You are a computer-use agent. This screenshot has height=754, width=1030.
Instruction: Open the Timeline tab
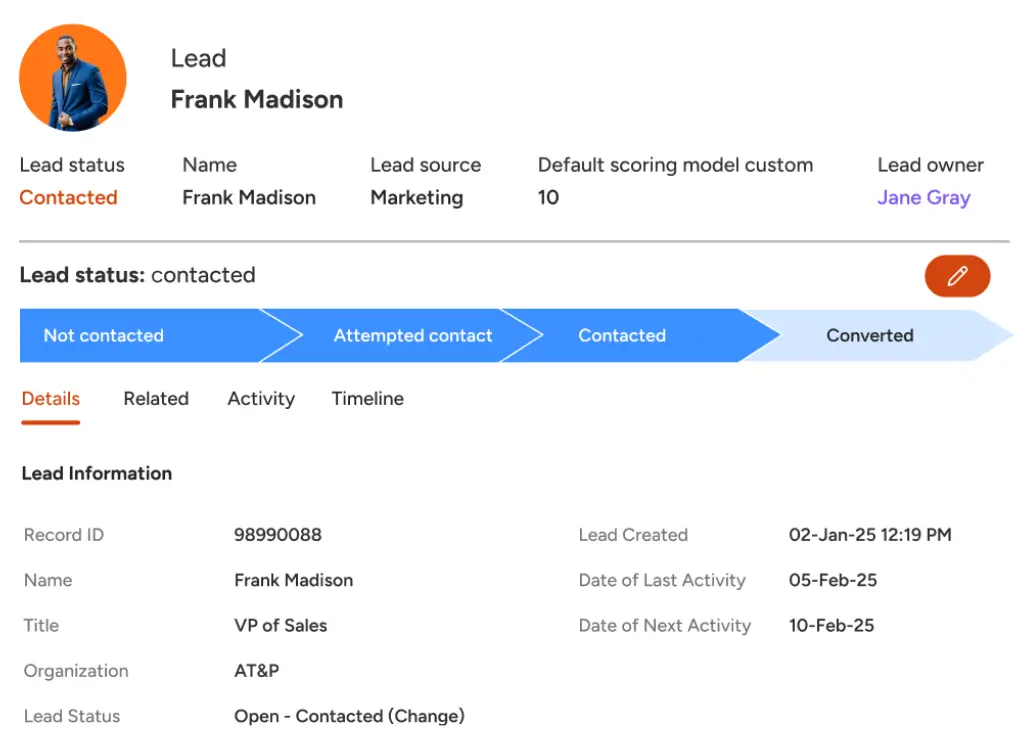(368, 399)
